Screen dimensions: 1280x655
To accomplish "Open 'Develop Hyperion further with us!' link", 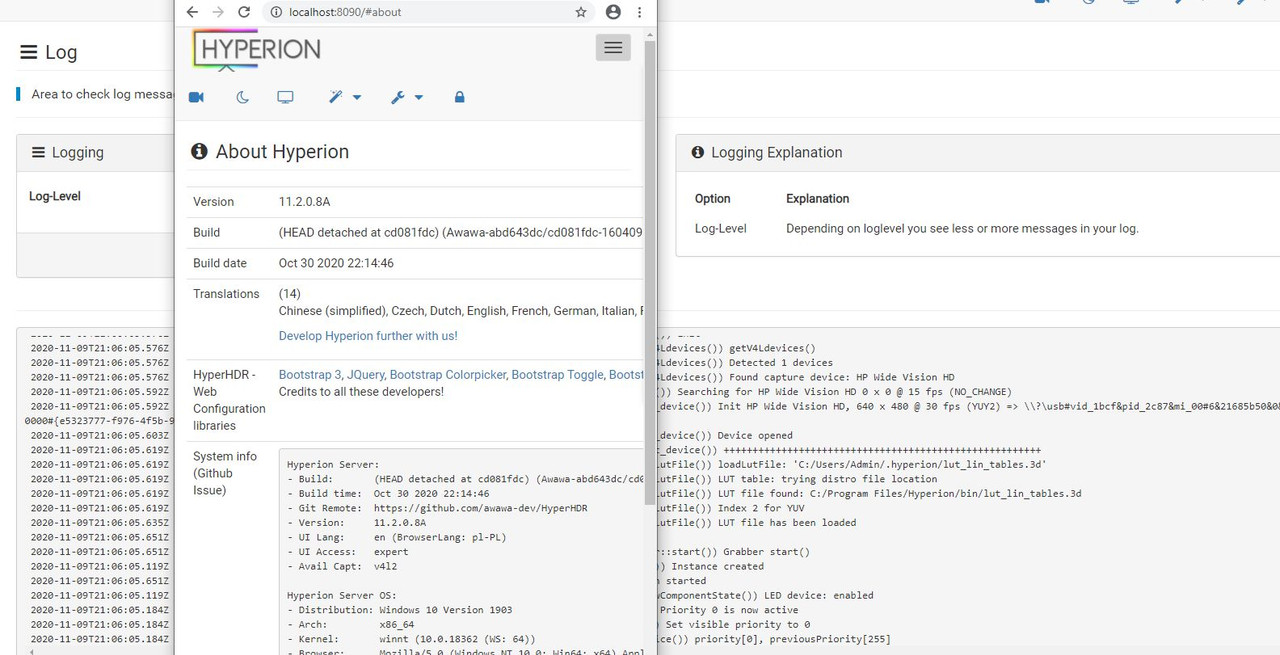I will [x=368, y=336].
